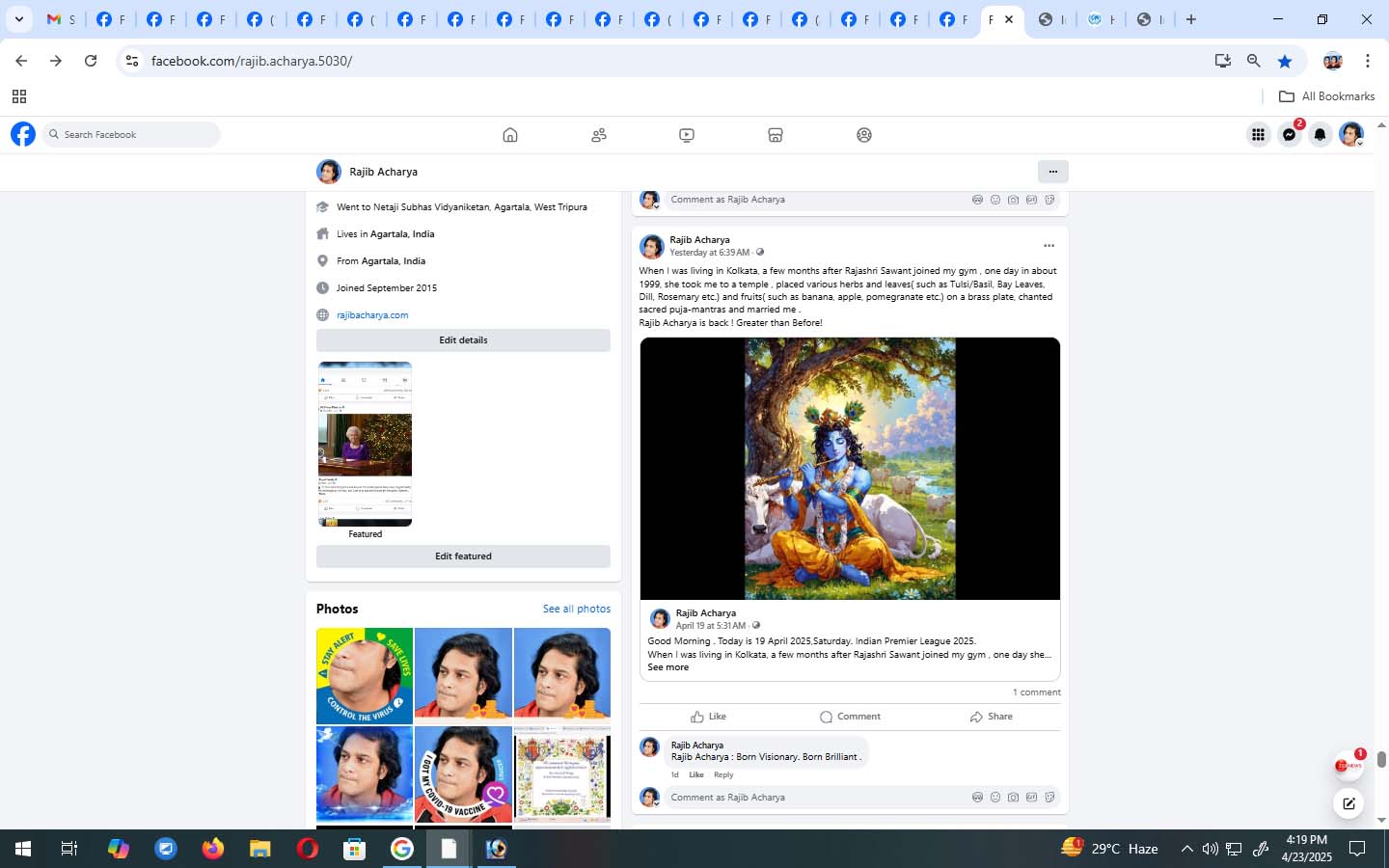The image size is (1389, 868).
Task: Open the Groups icon in navbar
Action: (x=864, y=135)
